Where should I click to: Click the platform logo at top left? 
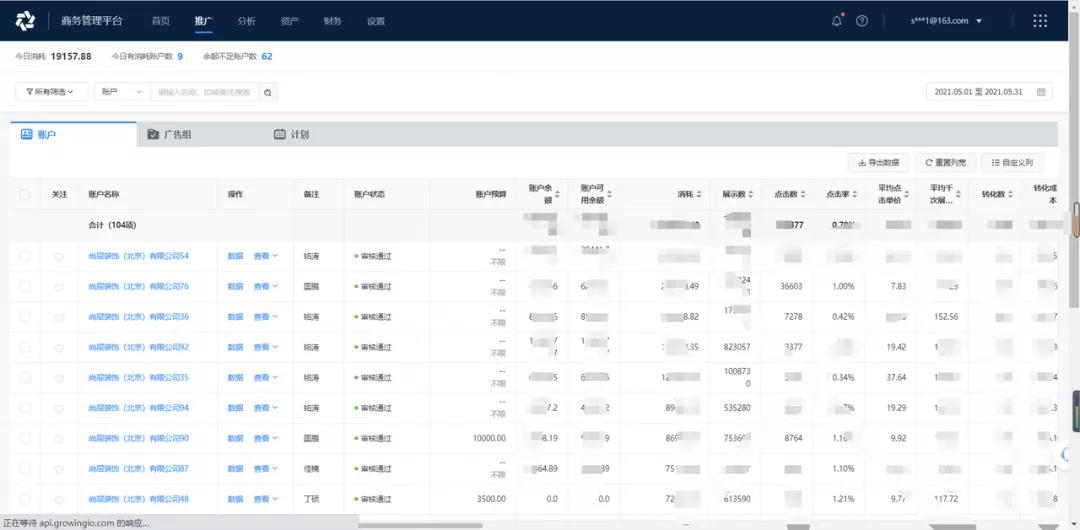click(26, 21)
